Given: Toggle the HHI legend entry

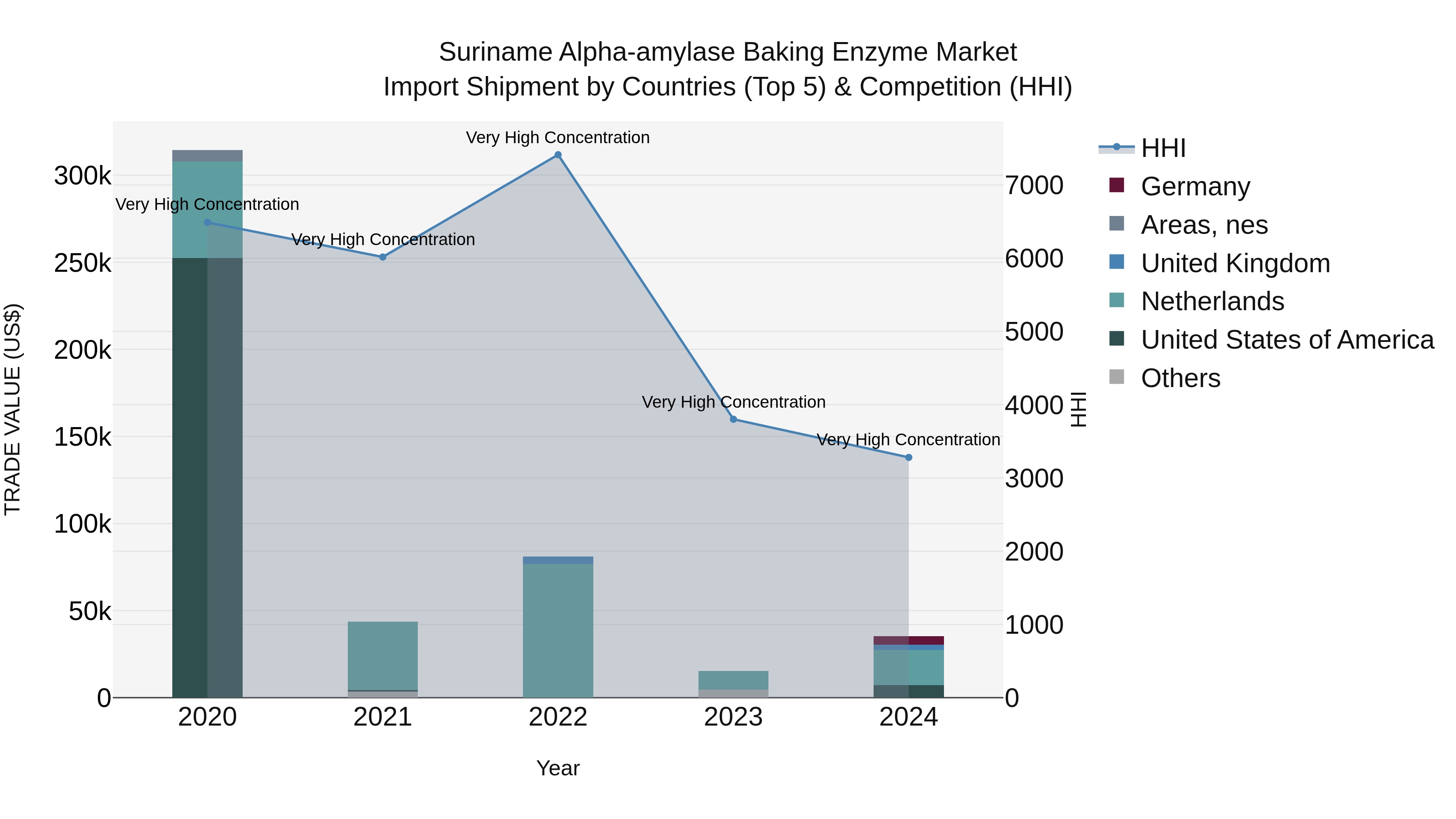Looking at the screenshot, I should tap(1142, 148).
